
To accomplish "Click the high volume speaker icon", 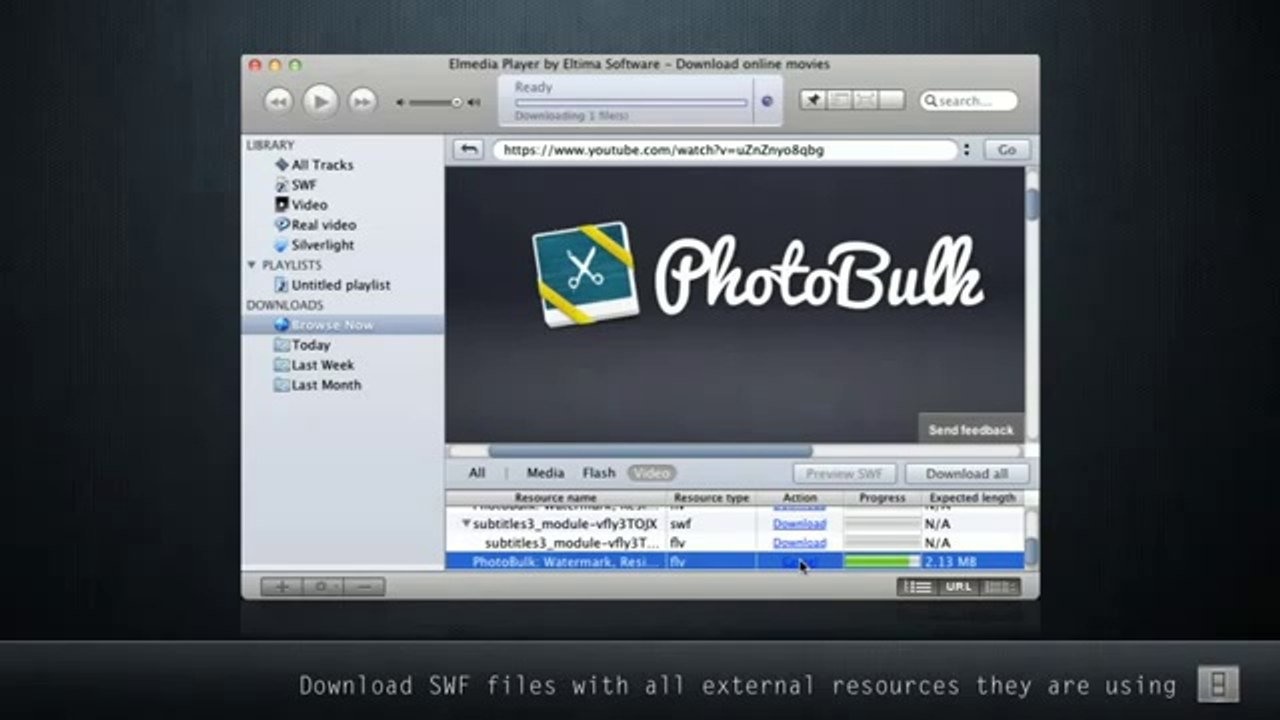I will point(475,102).
